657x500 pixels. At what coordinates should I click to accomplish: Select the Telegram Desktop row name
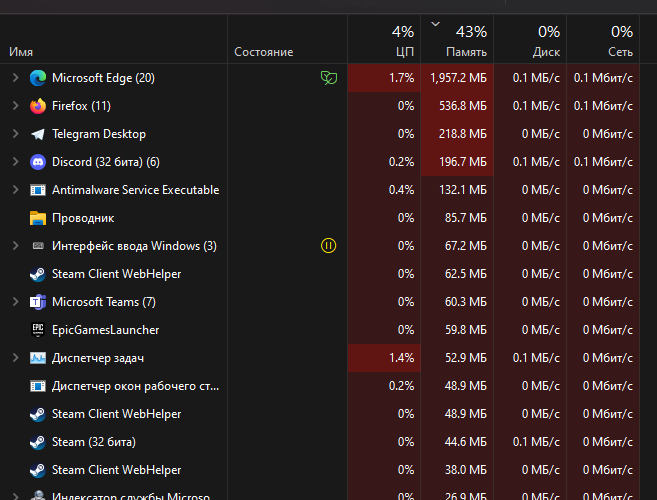point(99,134)
